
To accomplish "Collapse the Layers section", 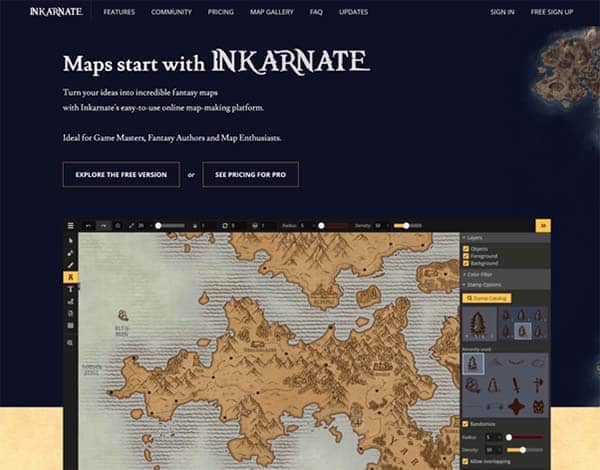I will click(x=505, y=238).
